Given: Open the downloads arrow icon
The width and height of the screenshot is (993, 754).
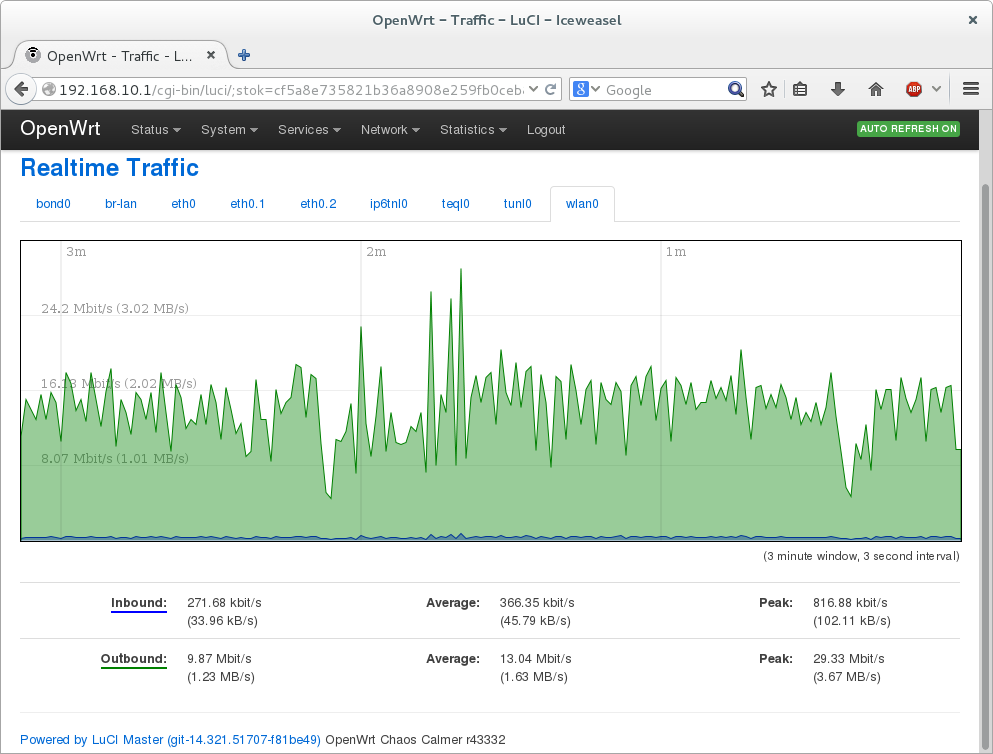Looking at the screenshot, I should (838, 89).
